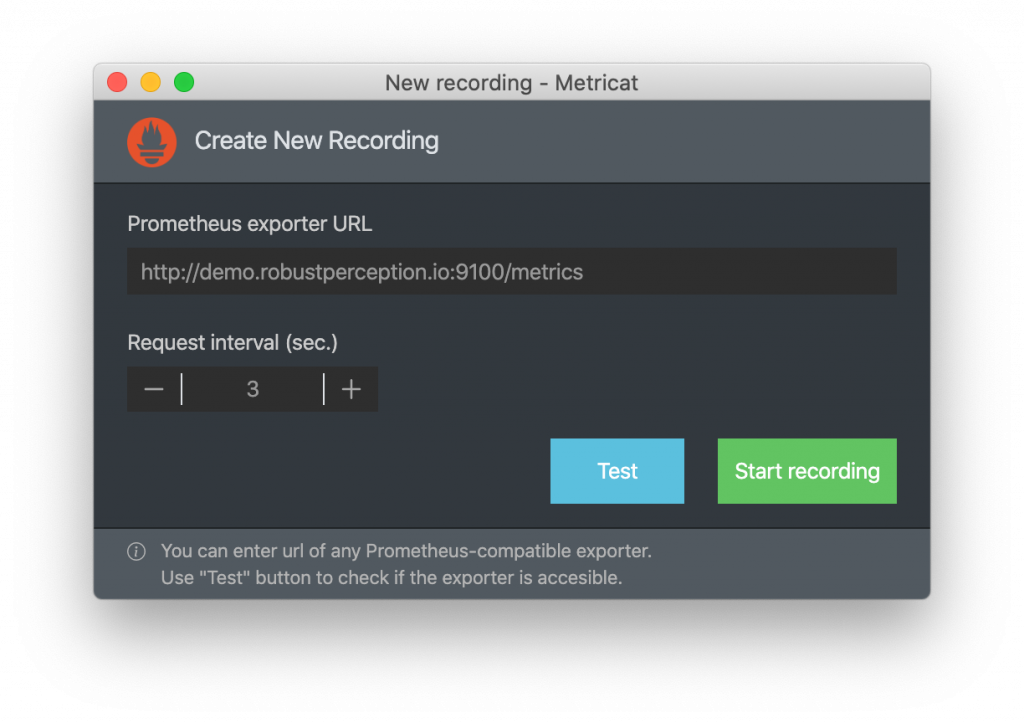The width and height of the screenshot is (1024, 723).
Task: Click the 'New recording - Metricat' title
Action: (511, 83)
